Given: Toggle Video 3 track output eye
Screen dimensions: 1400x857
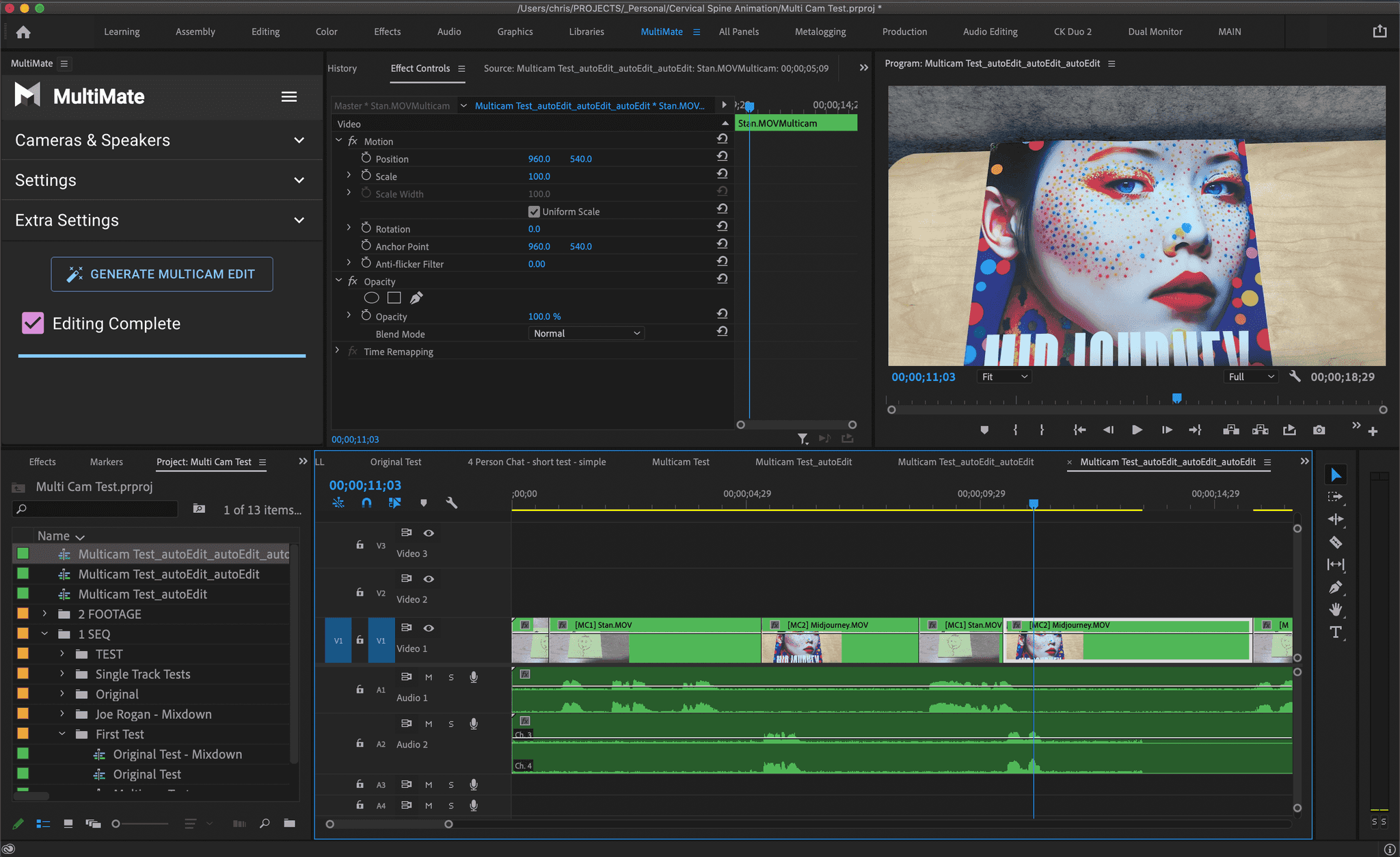Looking at the screenshot, I should click(429, 533).
